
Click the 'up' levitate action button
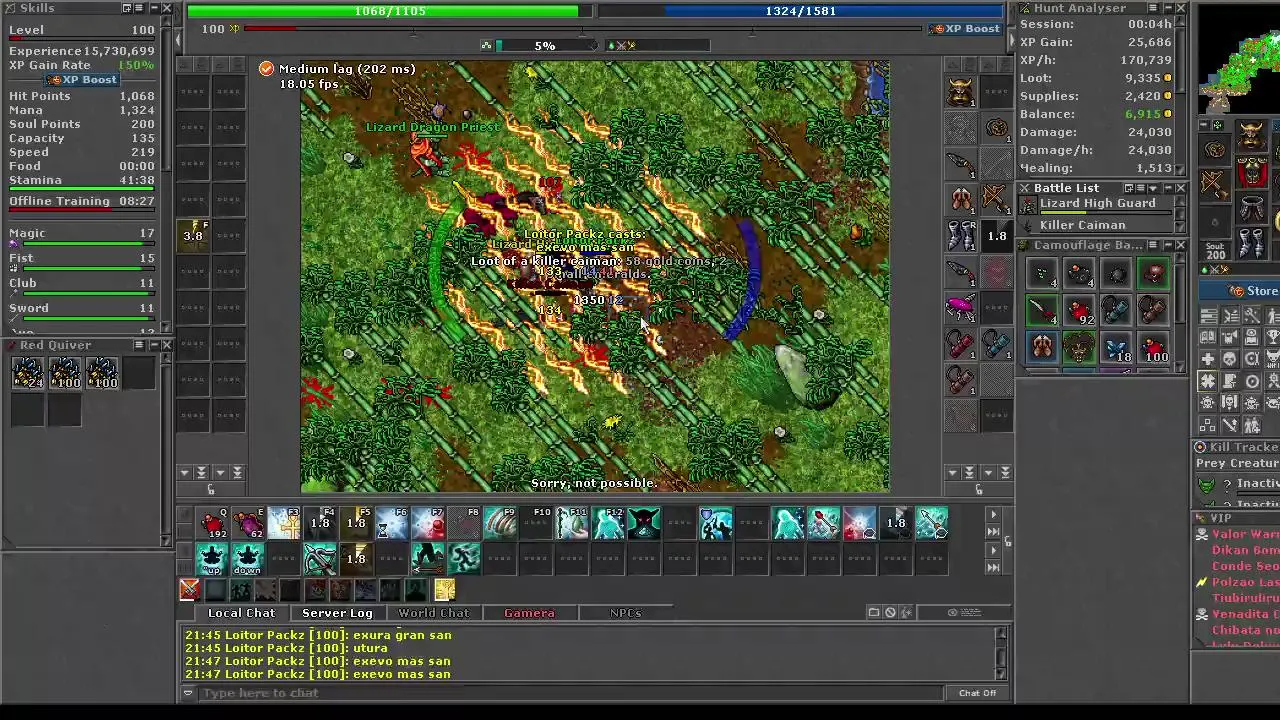point(212,558)
